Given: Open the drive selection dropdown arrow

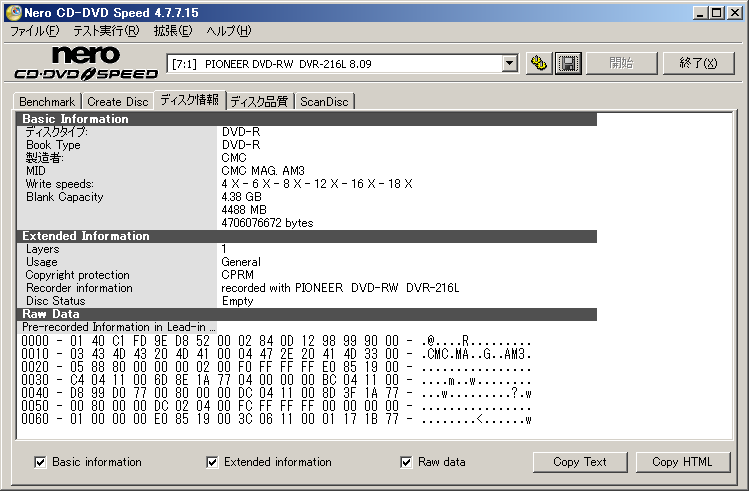Looking at the screenshot, I should point(510,63).
